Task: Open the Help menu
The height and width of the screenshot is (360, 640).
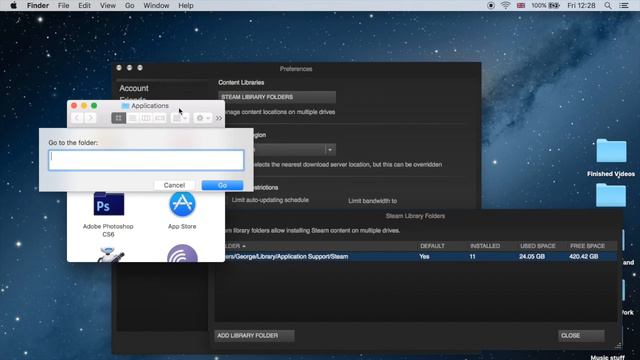Action: (186, 6)
